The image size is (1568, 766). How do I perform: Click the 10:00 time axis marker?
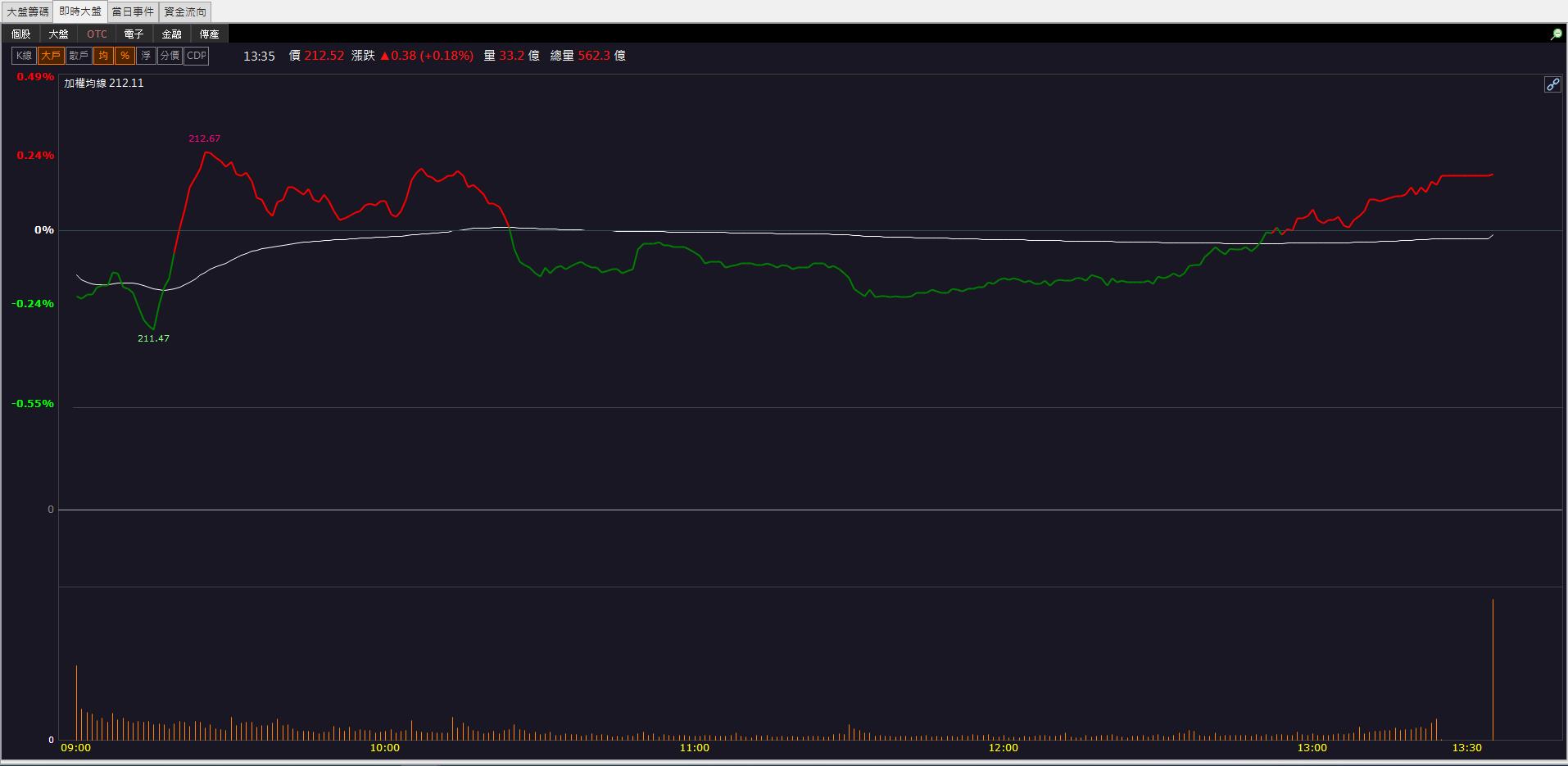385,748
